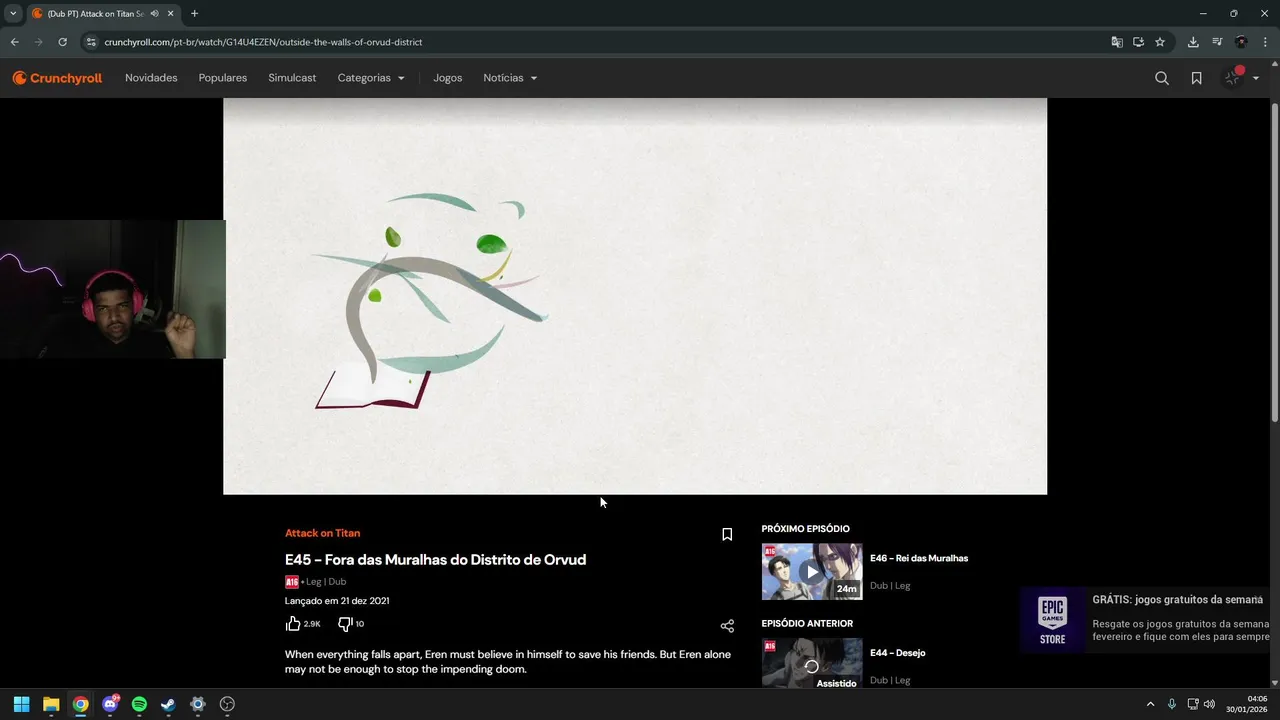This screenshot has width=1280, height=720.
Task: Add episode E45 to watchlist bookmark
Action: [727, 534]
